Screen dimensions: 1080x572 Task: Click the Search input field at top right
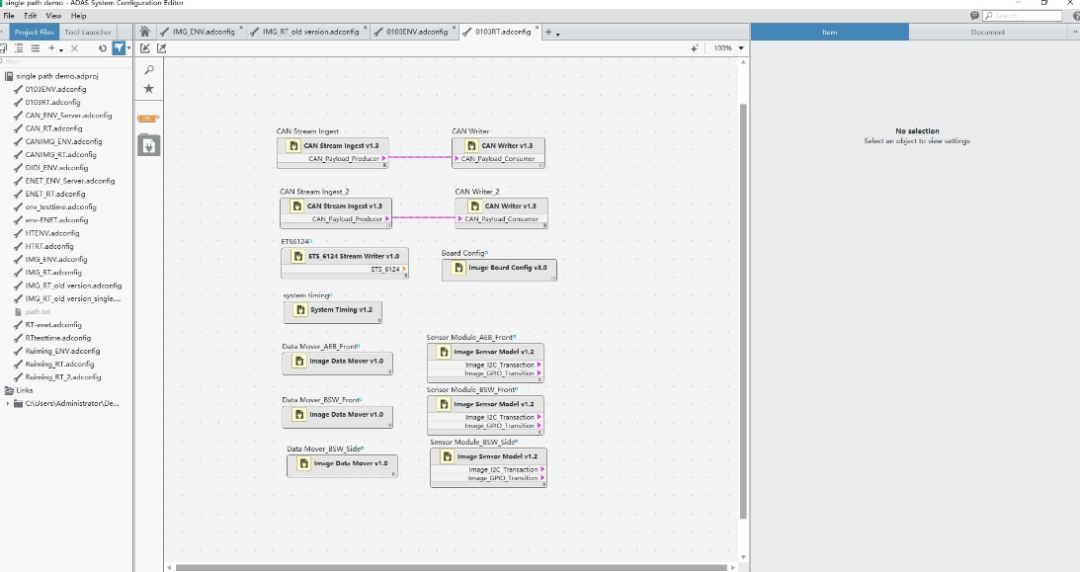pos(1020,16)
